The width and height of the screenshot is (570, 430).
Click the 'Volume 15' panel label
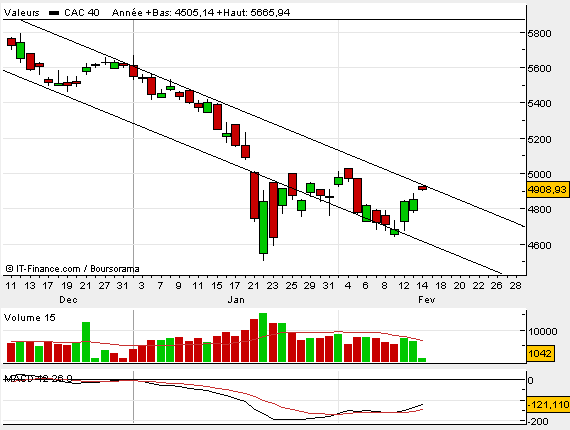(29, 318)
